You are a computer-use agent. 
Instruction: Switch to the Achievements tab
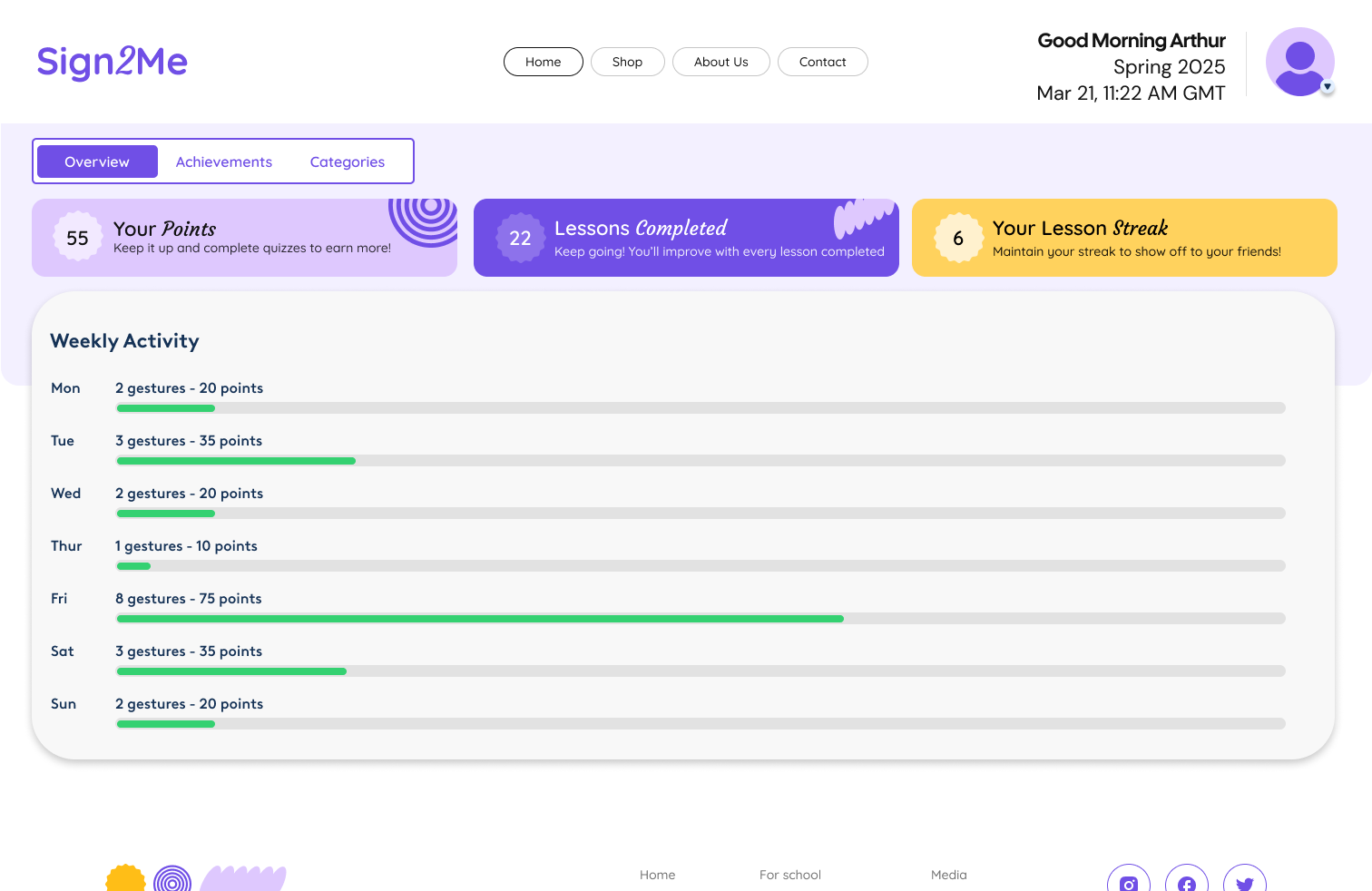click(224, 162)
